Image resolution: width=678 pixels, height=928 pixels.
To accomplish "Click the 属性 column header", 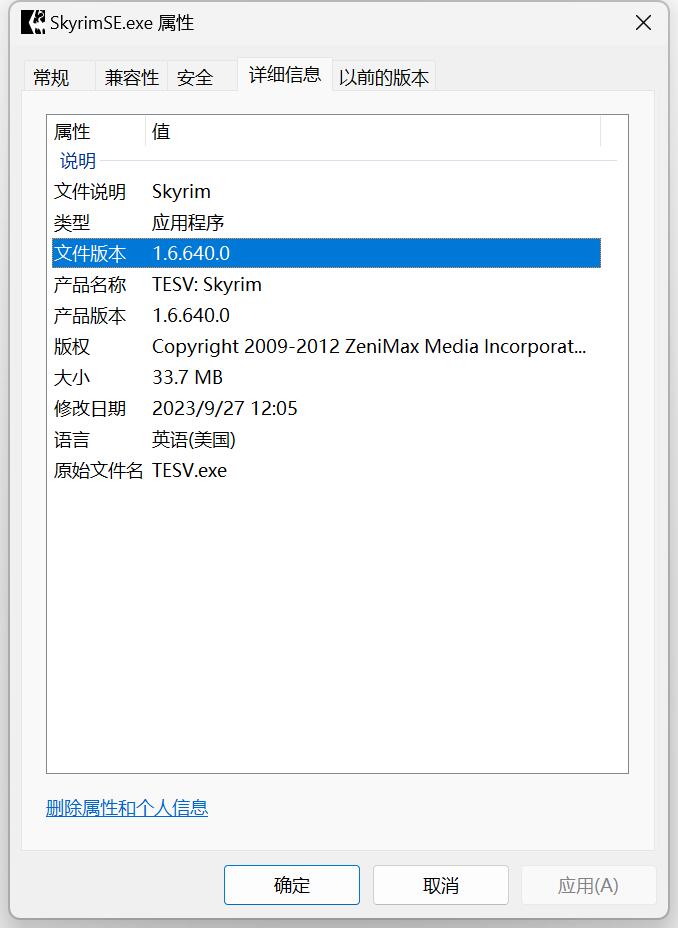I will [x=96, y=131].
